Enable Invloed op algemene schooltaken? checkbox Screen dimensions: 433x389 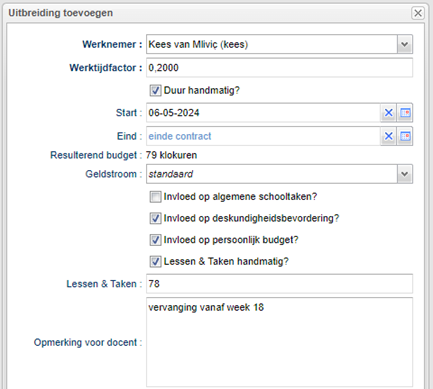click(155, 197)
